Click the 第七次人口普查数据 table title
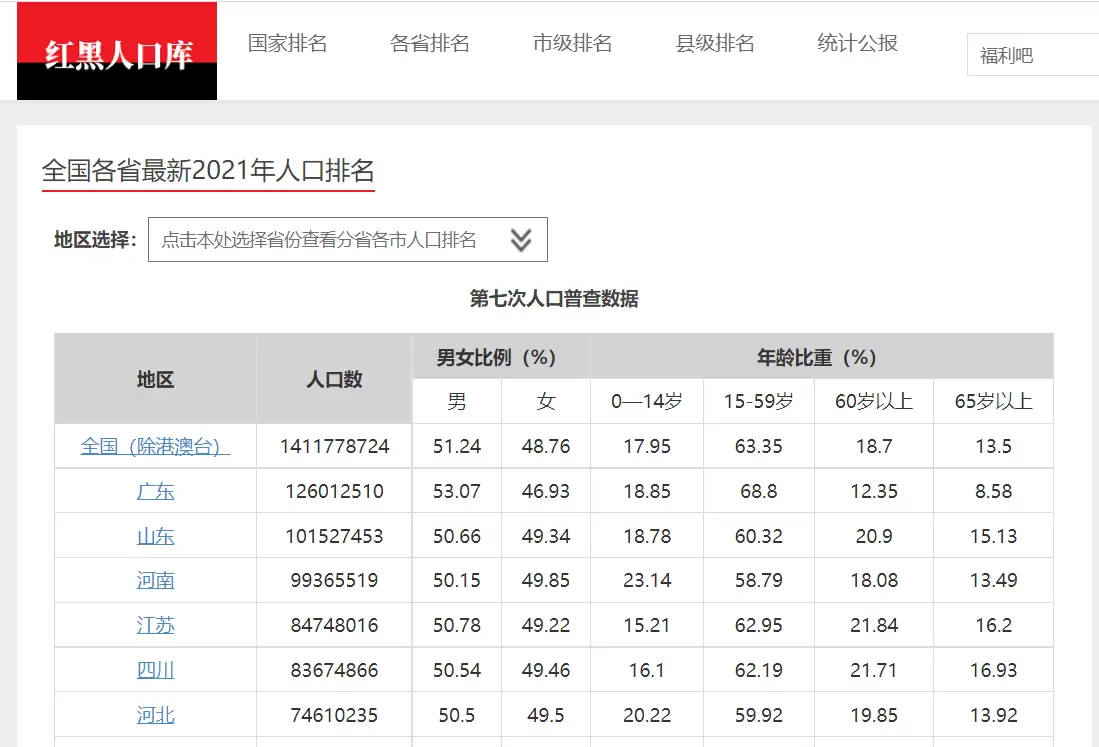 click(554, 299)
